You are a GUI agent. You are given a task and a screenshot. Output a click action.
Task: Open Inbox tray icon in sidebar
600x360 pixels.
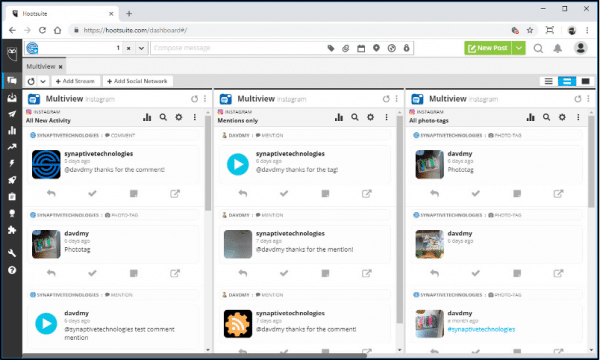point(12,97)
